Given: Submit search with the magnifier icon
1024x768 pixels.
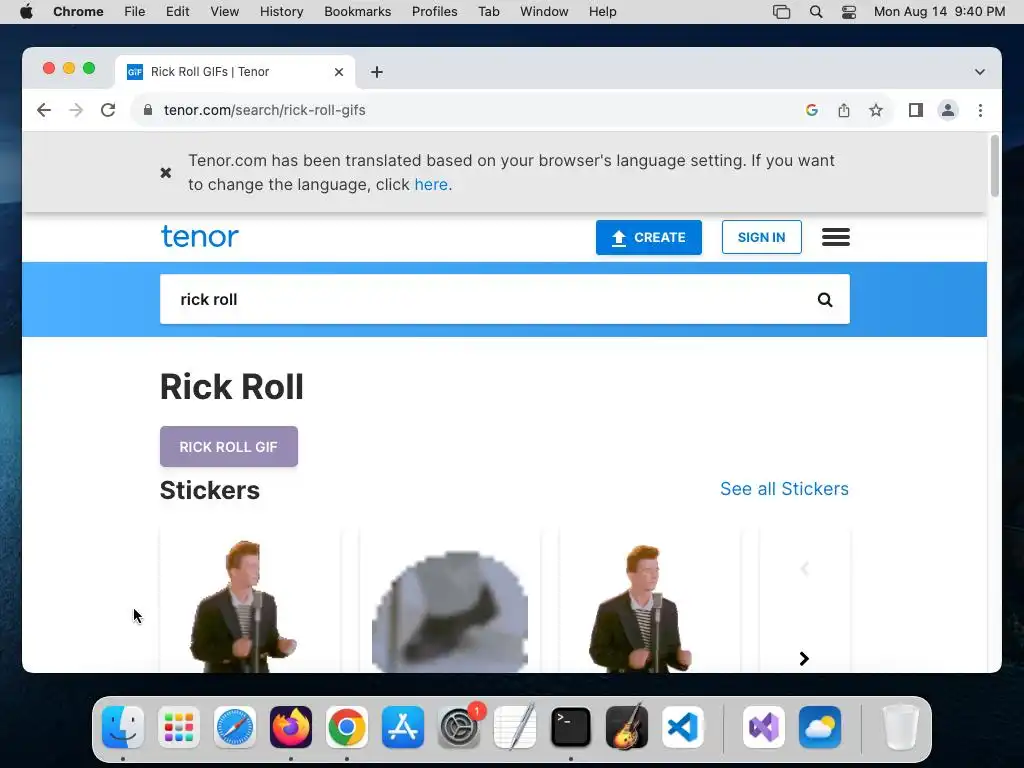Looking at the screenshot, I should pos(825,300).
